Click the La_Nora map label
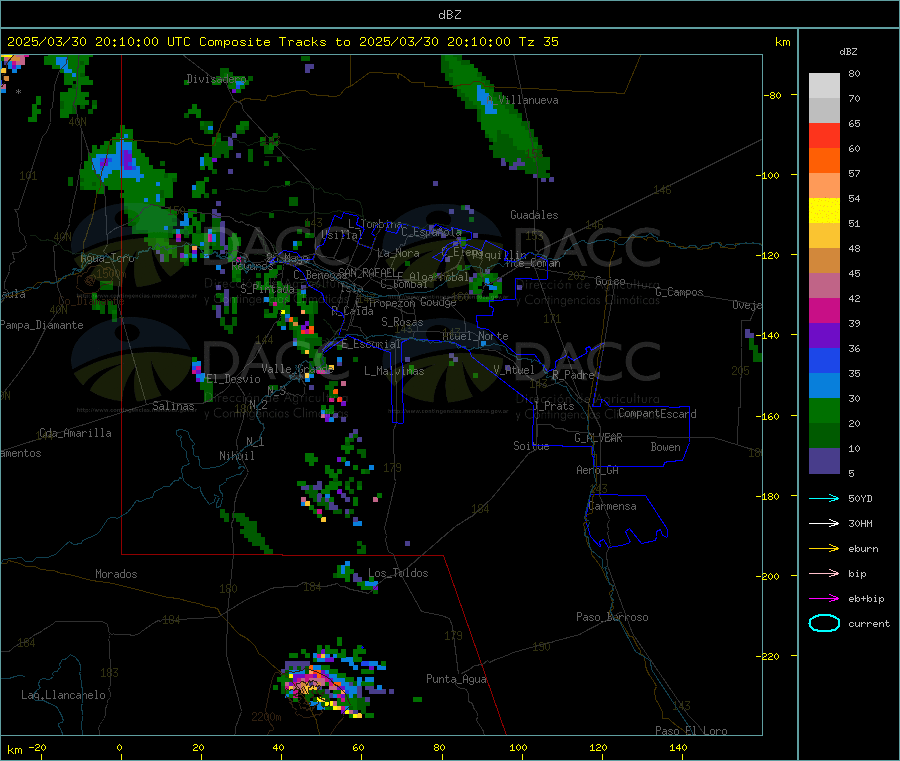The image size is (900, 761). (398, 253)
